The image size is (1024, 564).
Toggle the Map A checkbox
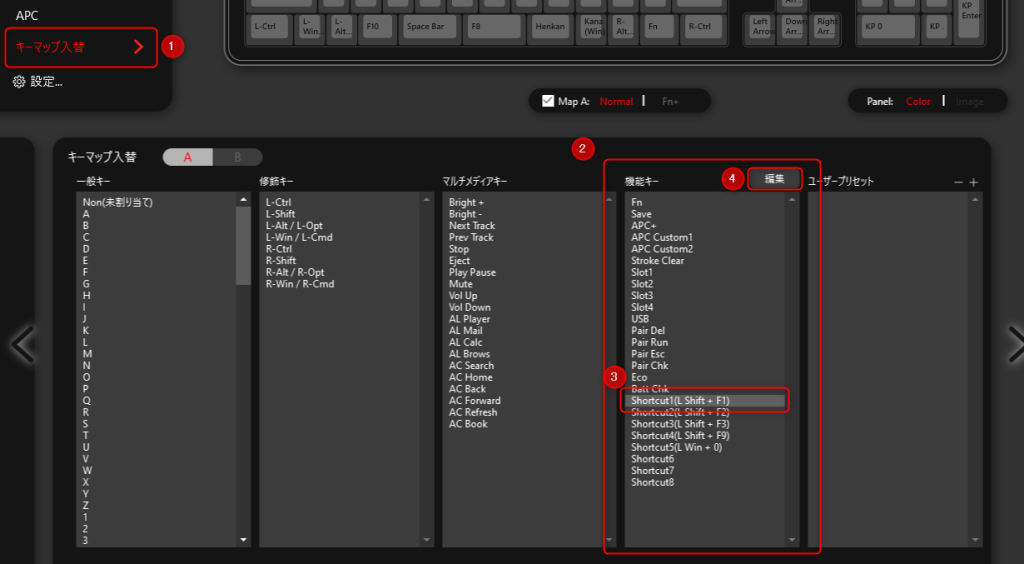[x=547, y=101]
